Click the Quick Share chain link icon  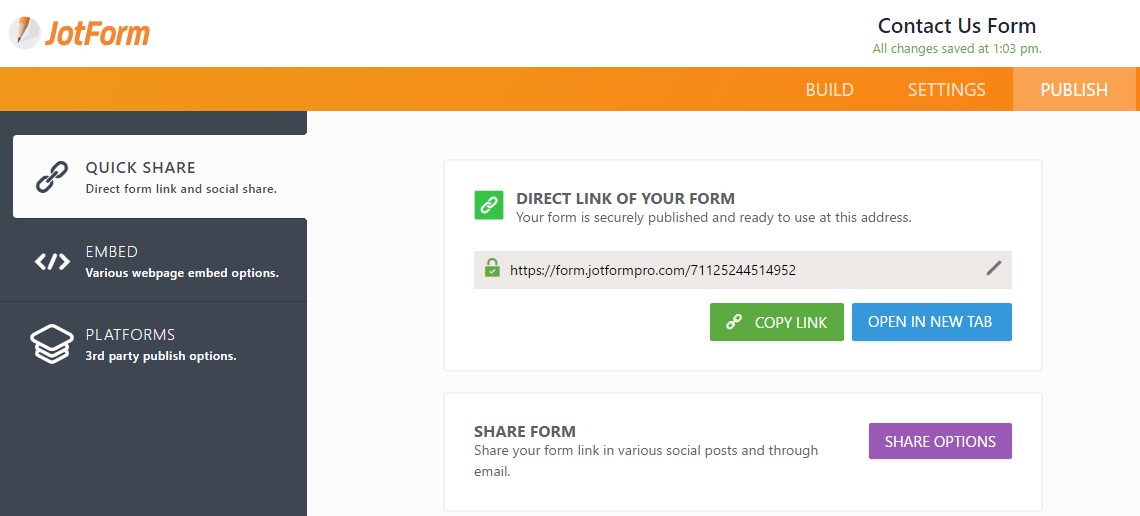pos(51,177)
